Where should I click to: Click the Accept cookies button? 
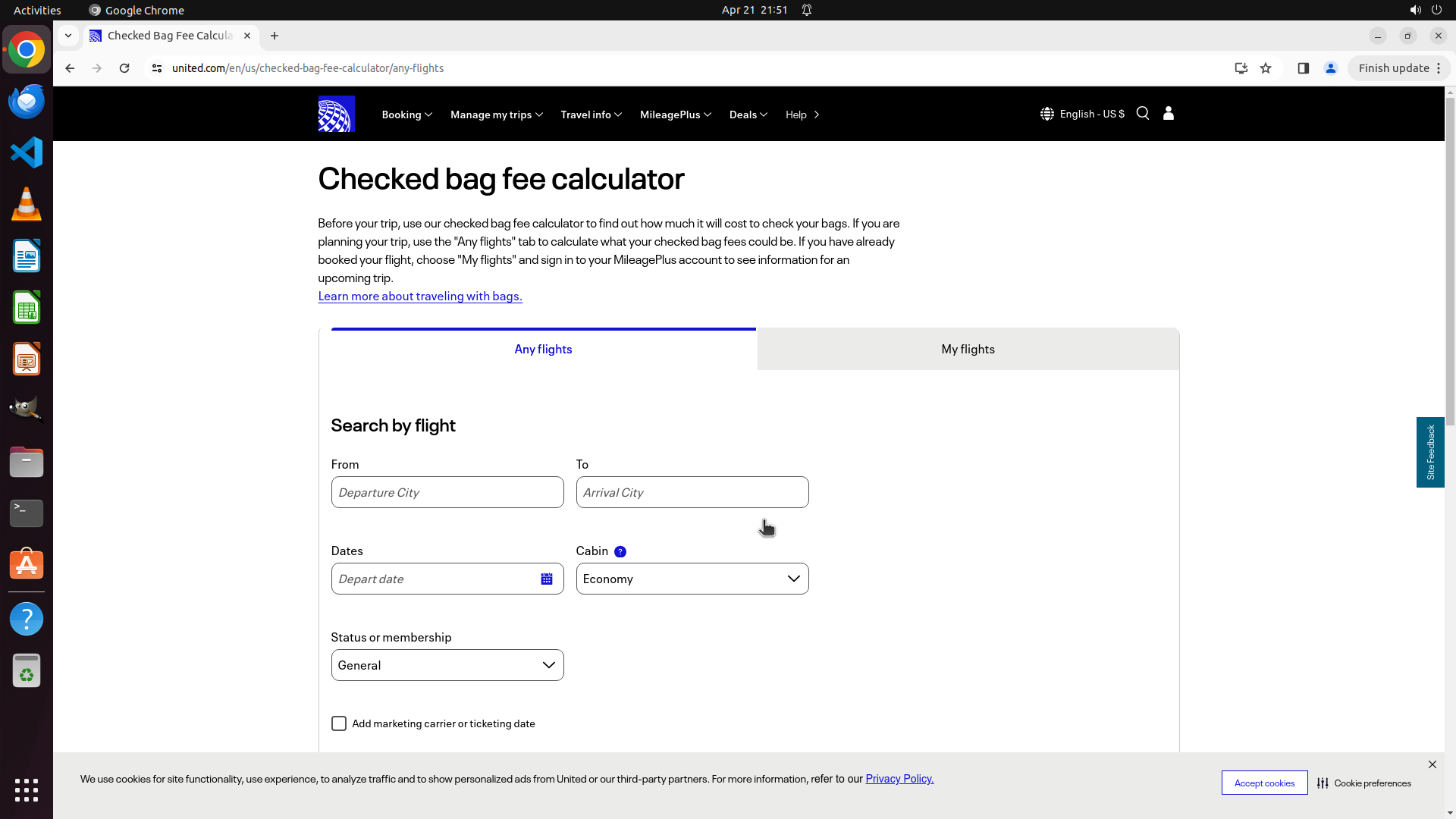1264,783
